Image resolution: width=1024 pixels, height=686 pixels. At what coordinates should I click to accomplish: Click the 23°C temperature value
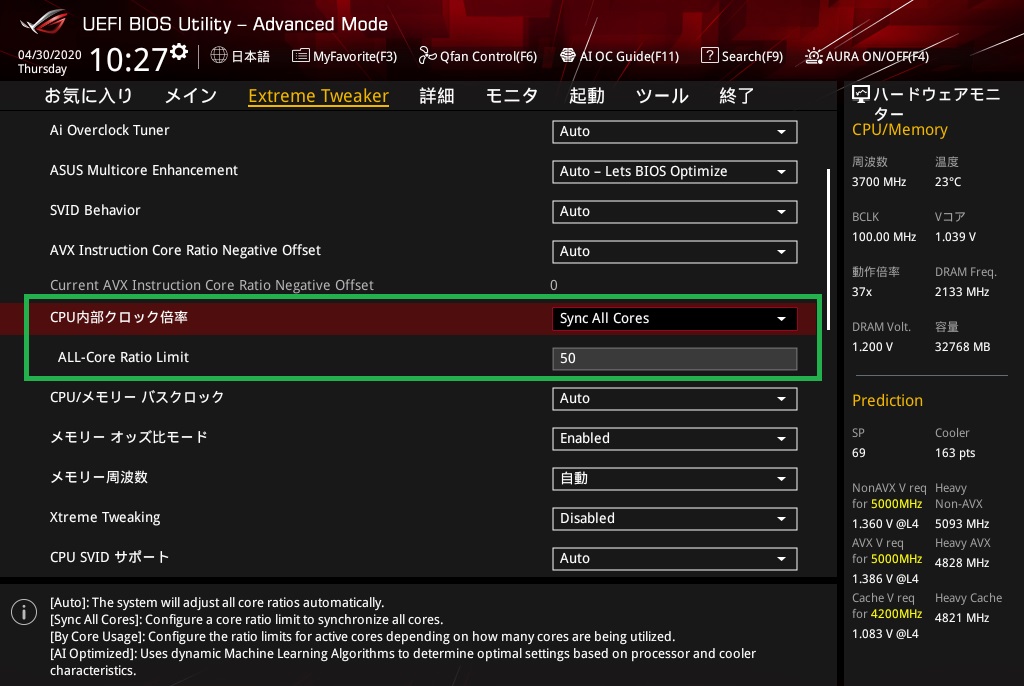tap(948, 182)
